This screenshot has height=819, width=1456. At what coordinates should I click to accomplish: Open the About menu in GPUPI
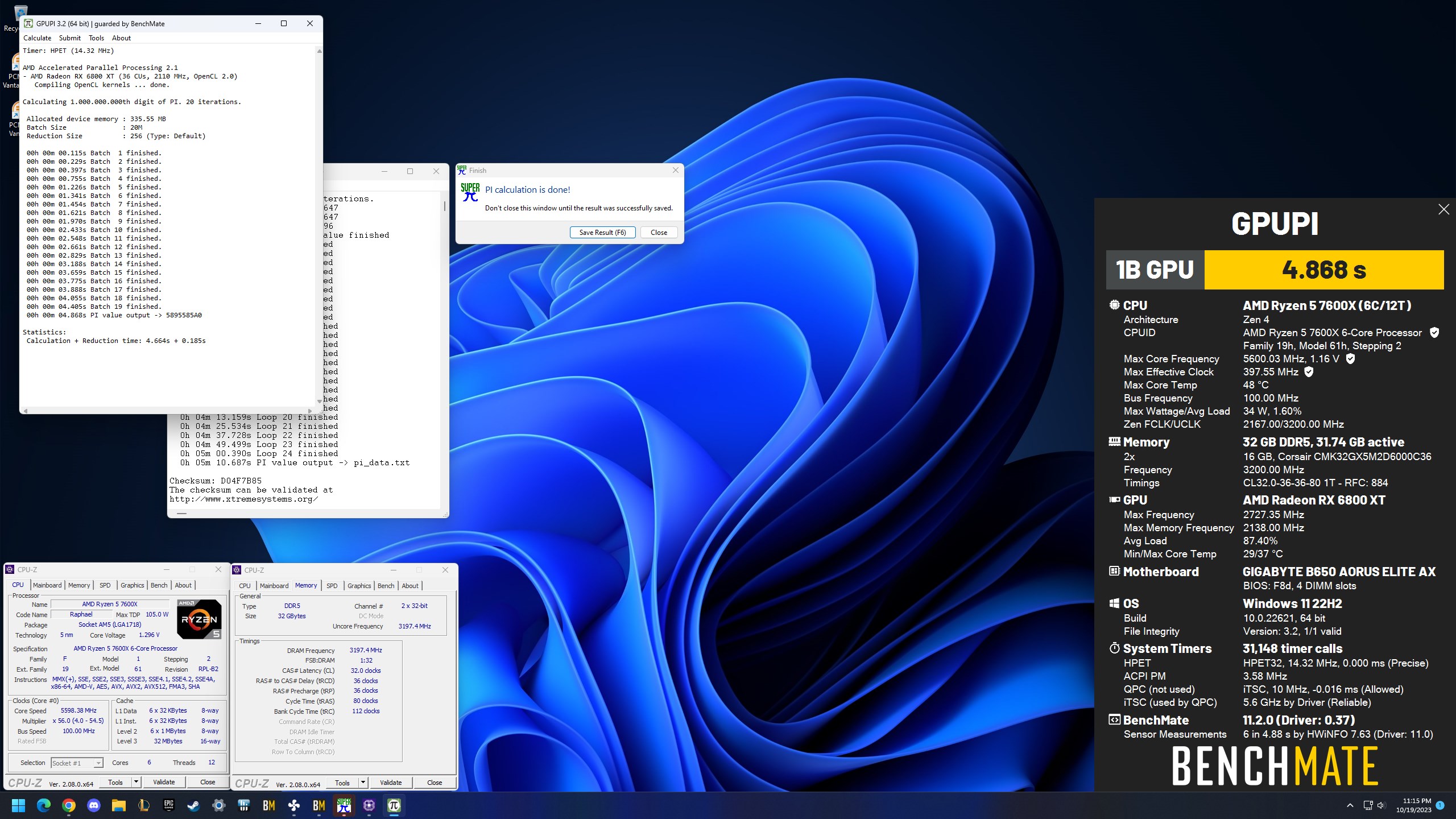pyautogui.click(x=121, y=38)
